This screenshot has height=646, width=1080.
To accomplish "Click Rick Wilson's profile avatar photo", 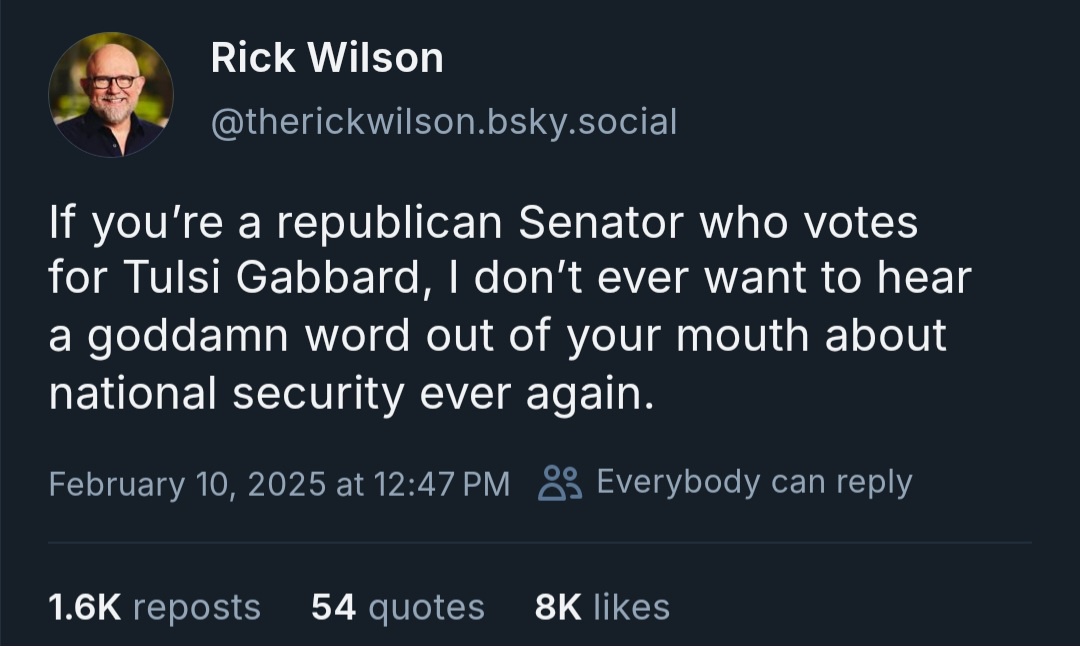I will coord(110,94).
